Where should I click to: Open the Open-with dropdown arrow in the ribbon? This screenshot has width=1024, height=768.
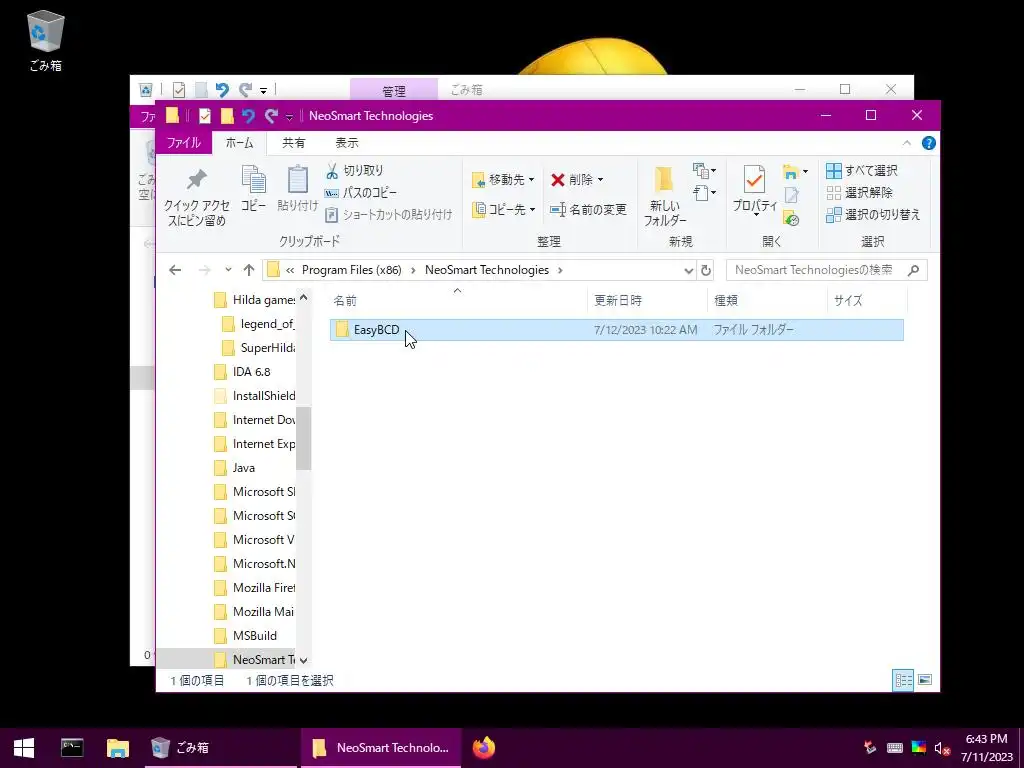pos(805,172)
